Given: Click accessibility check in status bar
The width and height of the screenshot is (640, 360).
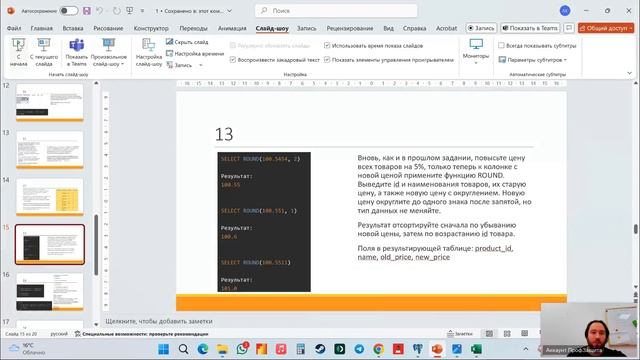Looking at the screenshot, I should pos(142,334).
